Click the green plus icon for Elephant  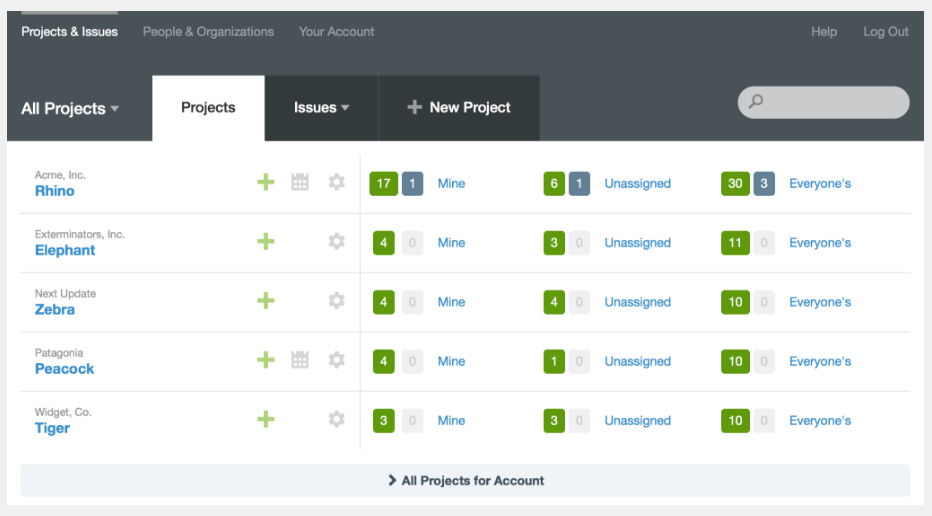(x=265, y=241)
